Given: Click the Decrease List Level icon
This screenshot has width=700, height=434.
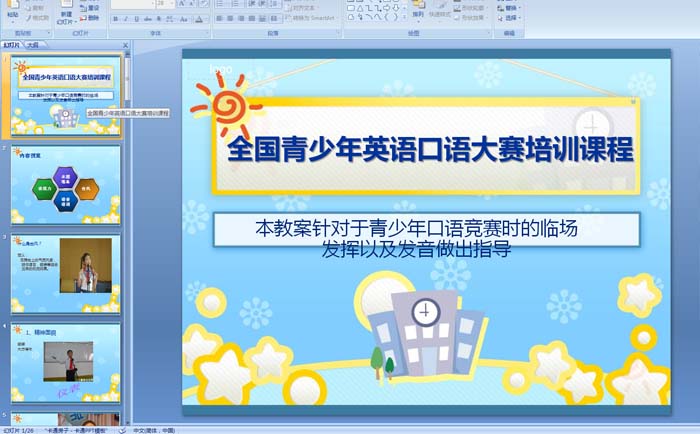Looking at the screenshot, I should [x=251, y=4].
